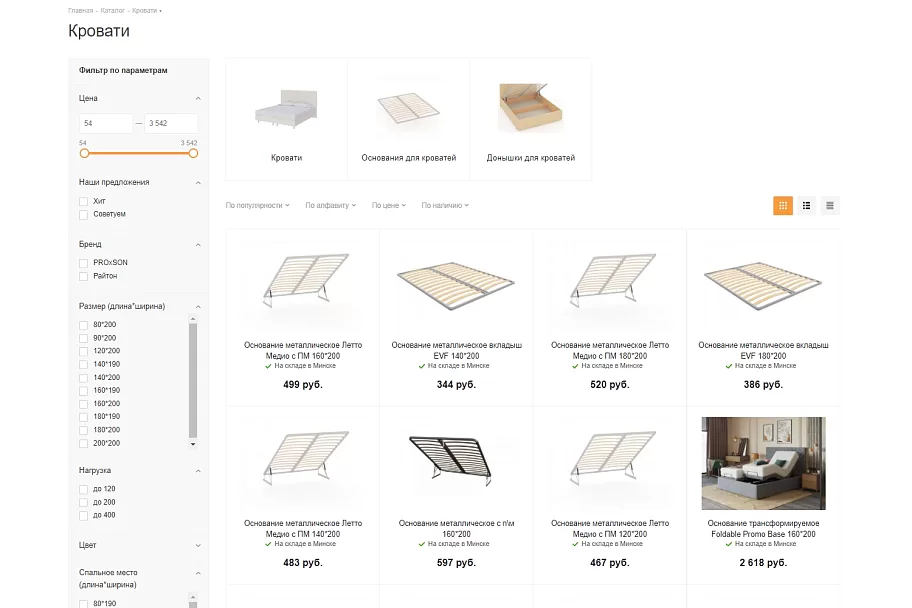The image size is (912, 608).
Task: Check load option до 120
Action: coord(83,489)
